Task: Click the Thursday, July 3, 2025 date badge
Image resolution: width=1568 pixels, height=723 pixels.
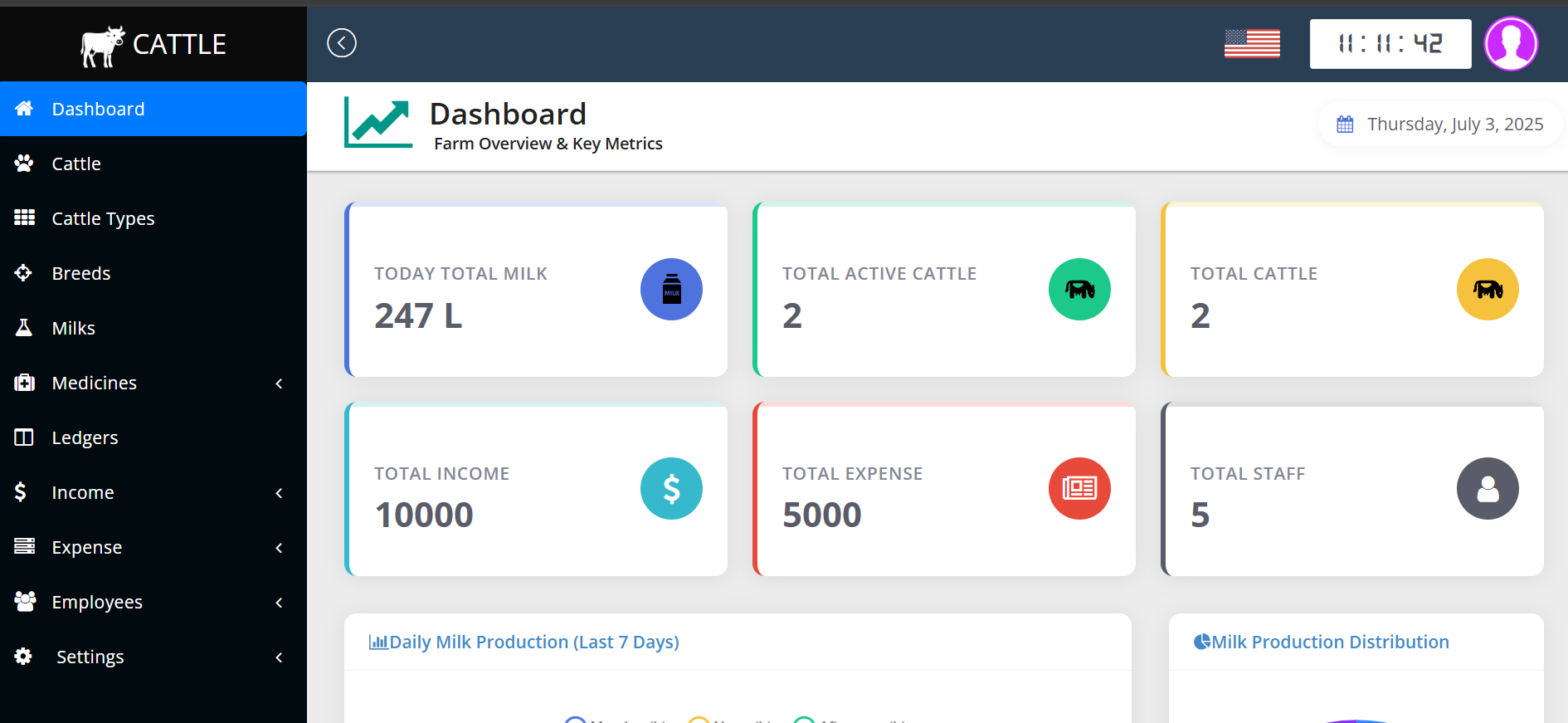Action: click(1439, 125)
